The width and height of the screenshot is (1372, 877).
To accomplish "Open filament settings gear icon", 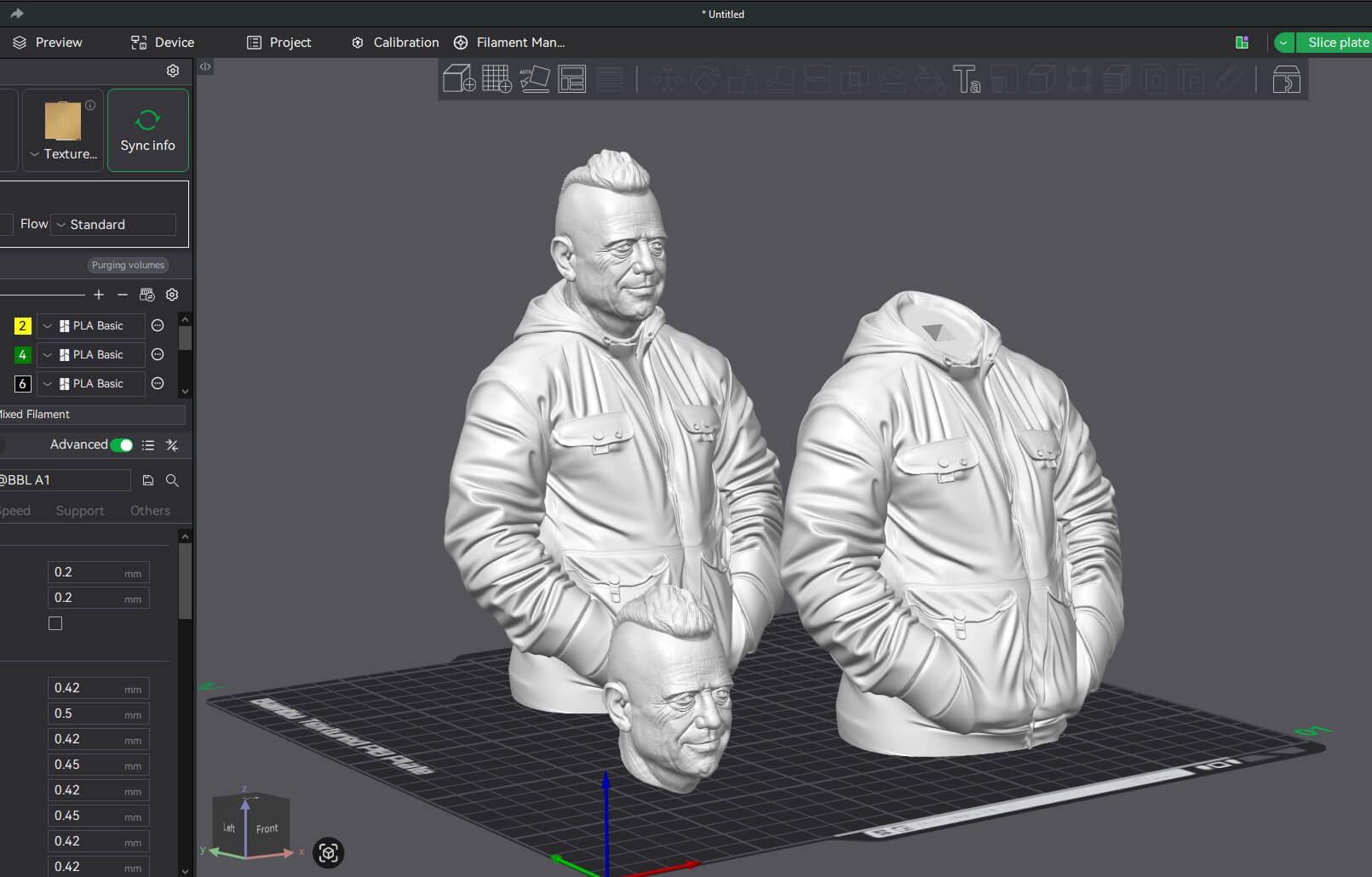I will [x=172, y=295].
